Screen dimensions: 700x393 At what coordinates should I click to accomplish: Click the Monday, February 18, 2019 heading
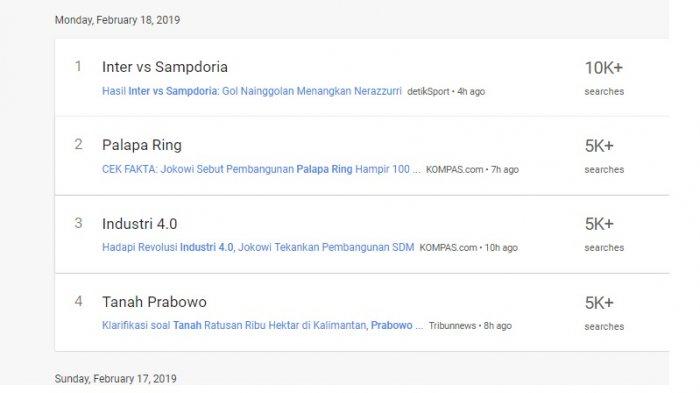point(117,20)
